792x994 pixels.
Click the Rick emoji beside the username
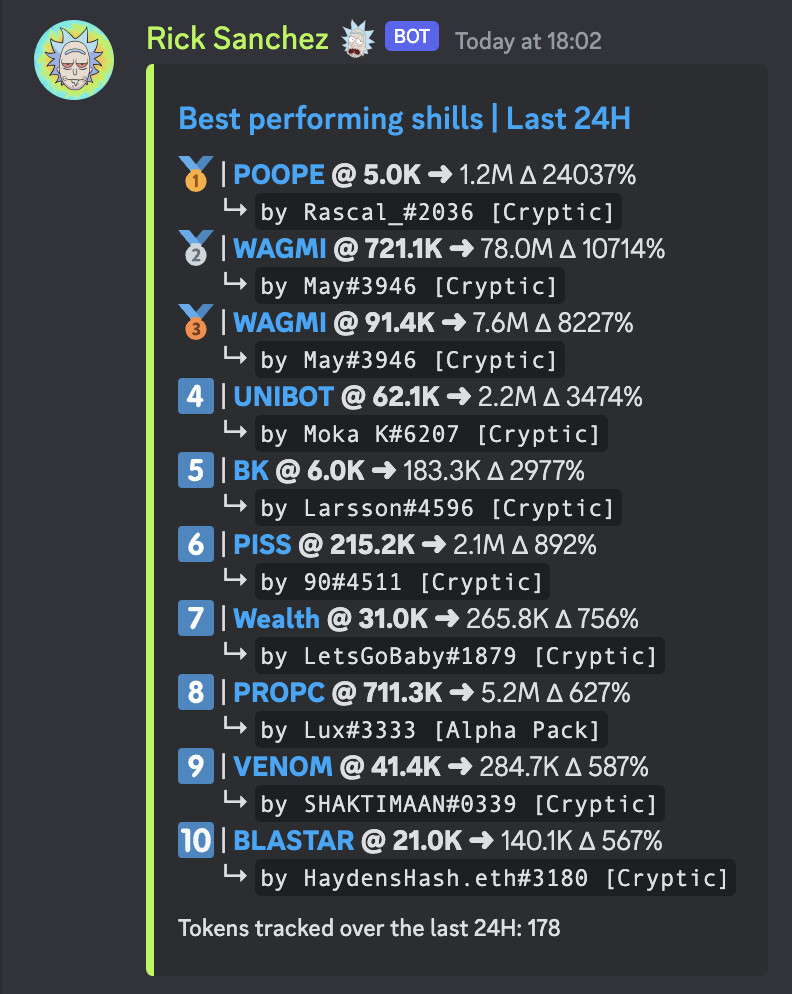click(359, 39)
